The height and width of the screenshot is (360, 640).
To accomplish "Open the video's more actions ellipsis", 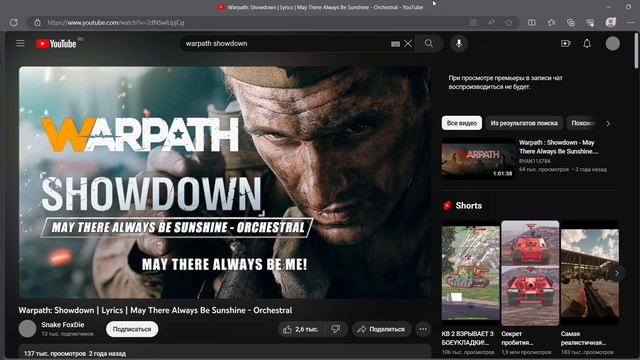I will (423, 329).
